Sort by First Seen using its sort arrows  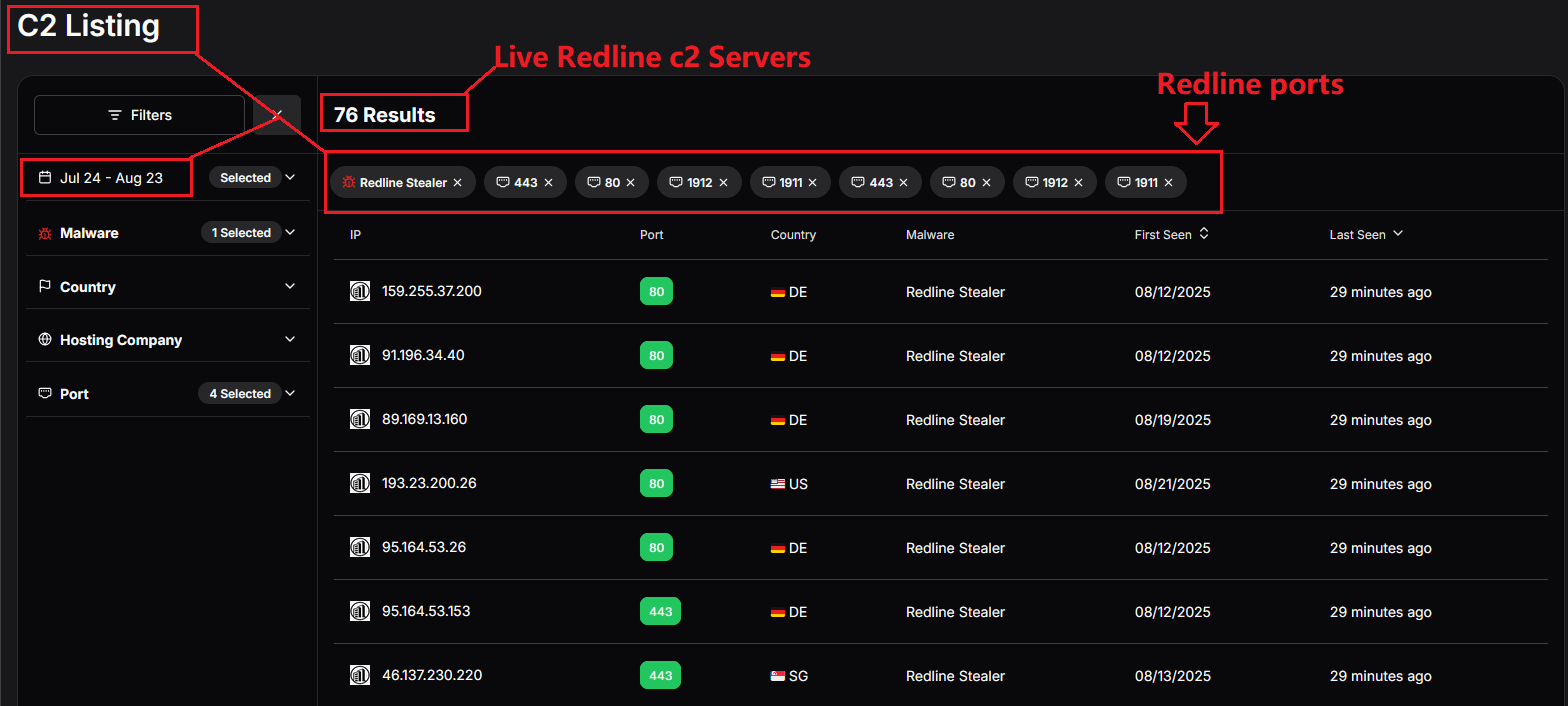1204,234
